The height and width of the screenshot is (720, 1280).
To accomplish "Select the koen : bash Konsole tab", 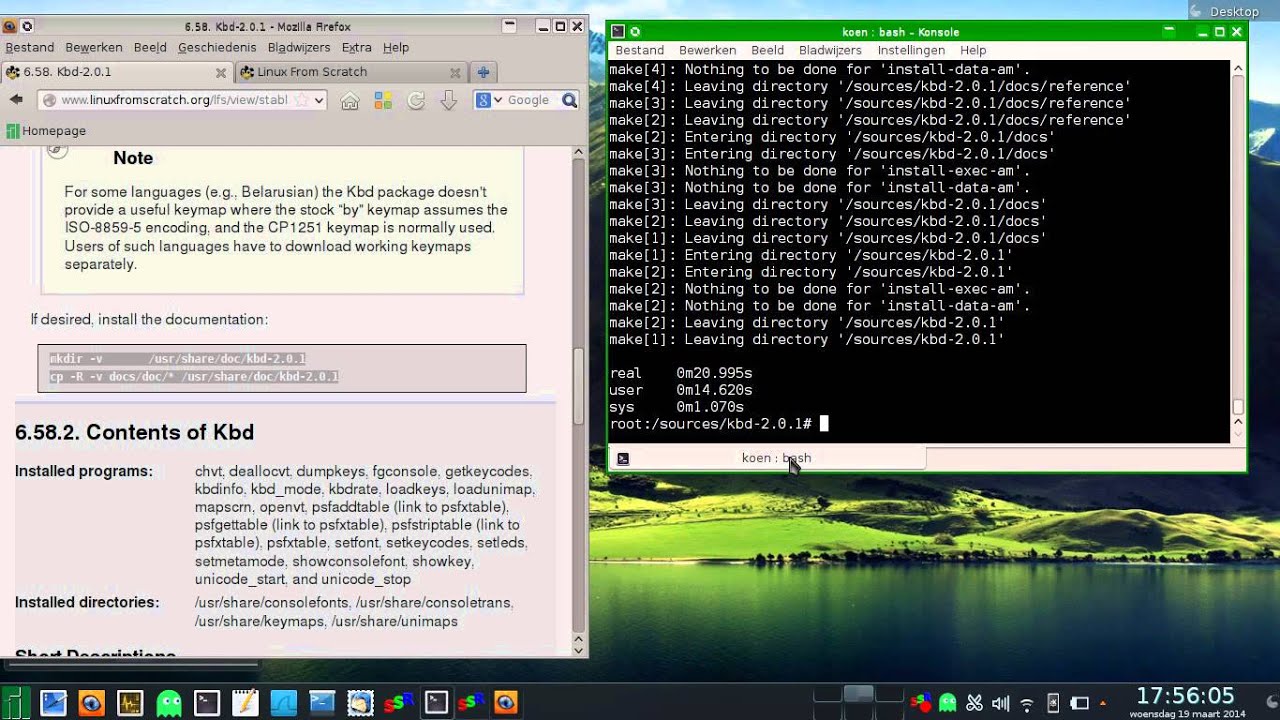I will 768,458.
